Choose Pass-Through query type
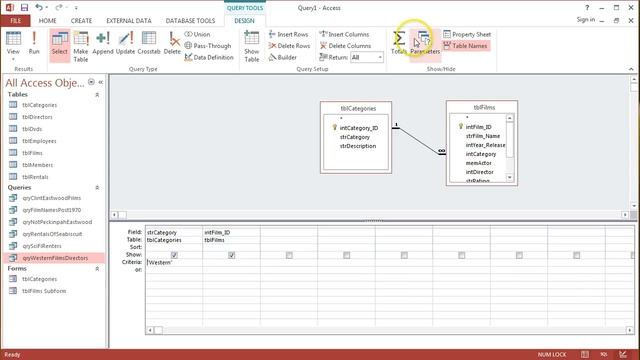The height and width of the screenshot is (360, 640). (208, 46)
